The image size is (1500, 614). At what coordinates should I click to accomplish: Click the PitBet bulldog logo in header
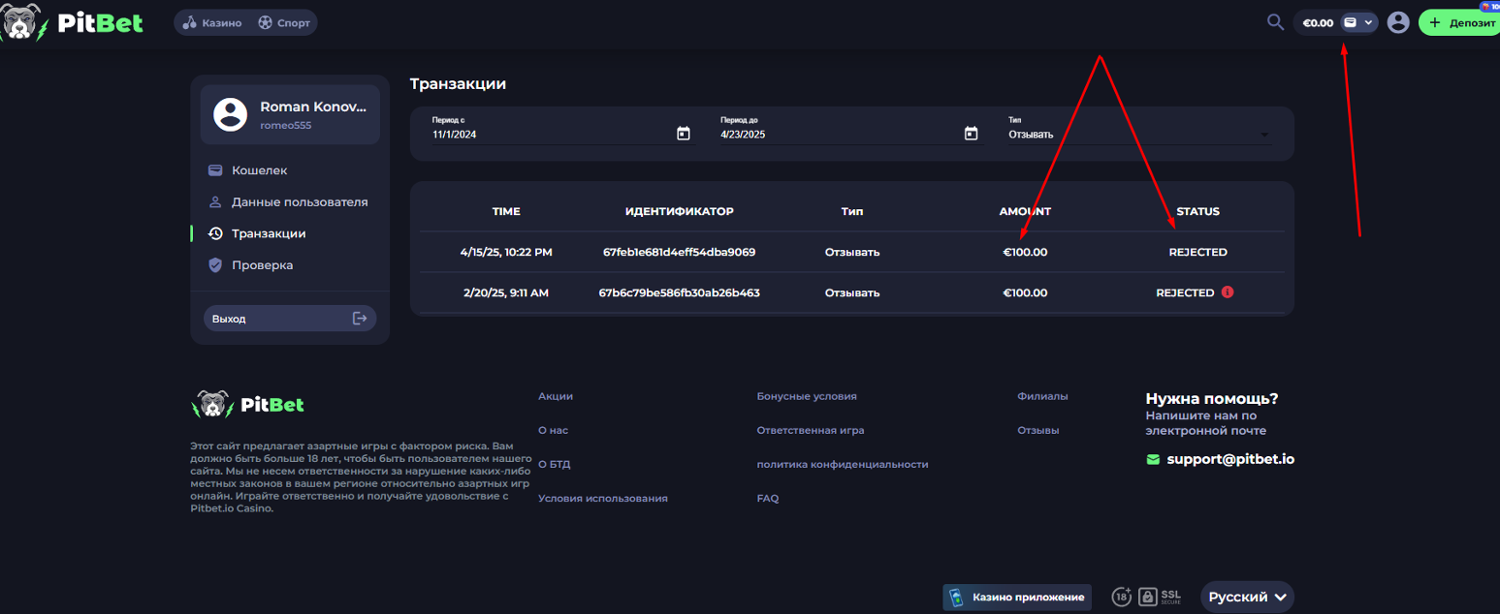[x=20, y=22]
